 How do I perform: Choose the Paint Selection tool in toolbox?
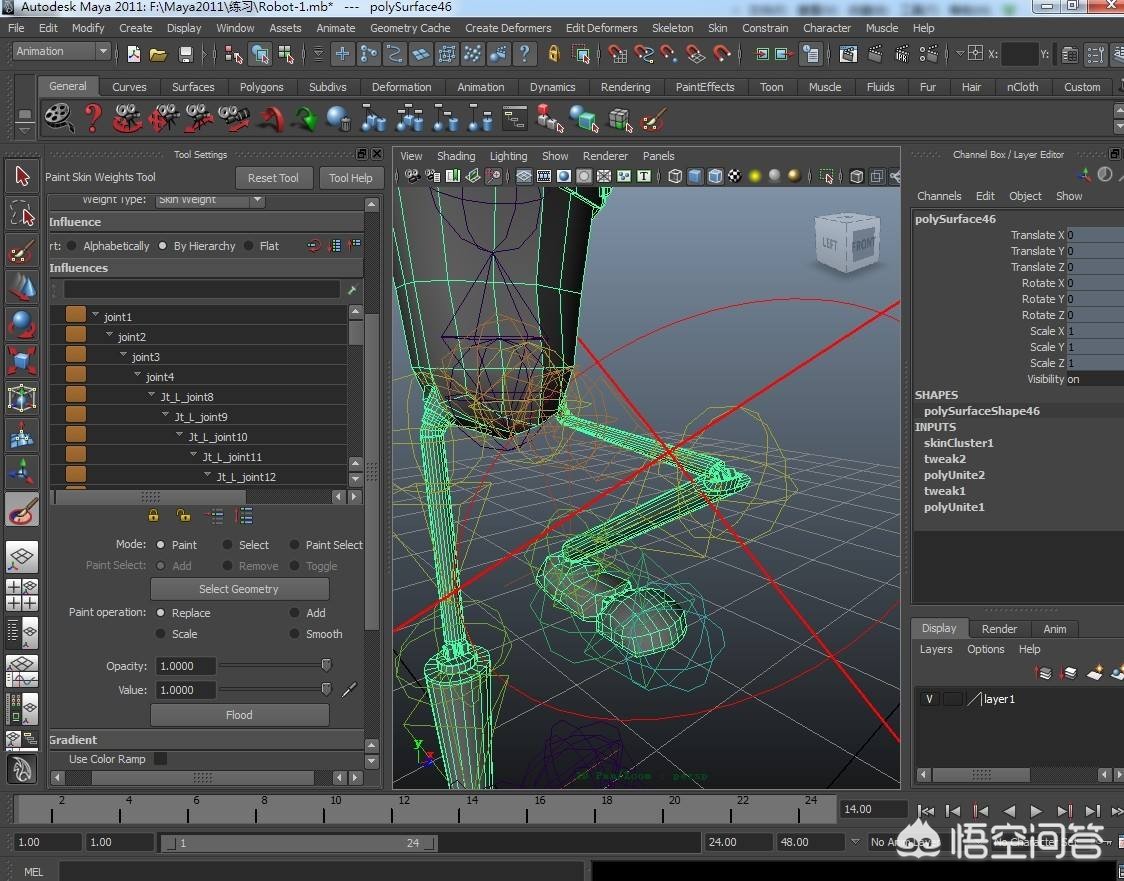click(x=22, y=251)
